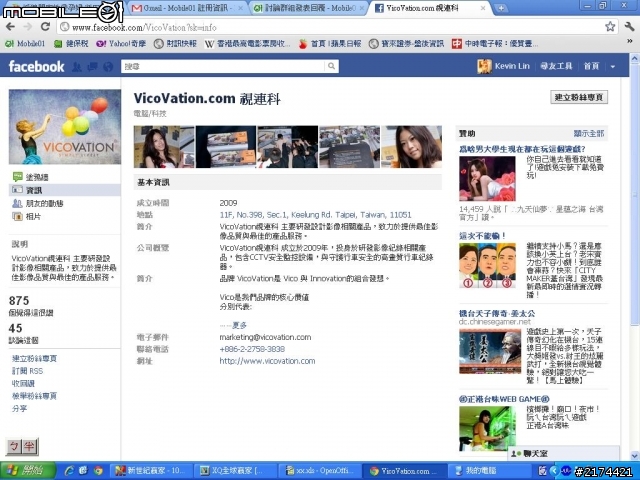Launch Chrome from quick launch
This screenshot has height=480, width=640.
[98, 471]
